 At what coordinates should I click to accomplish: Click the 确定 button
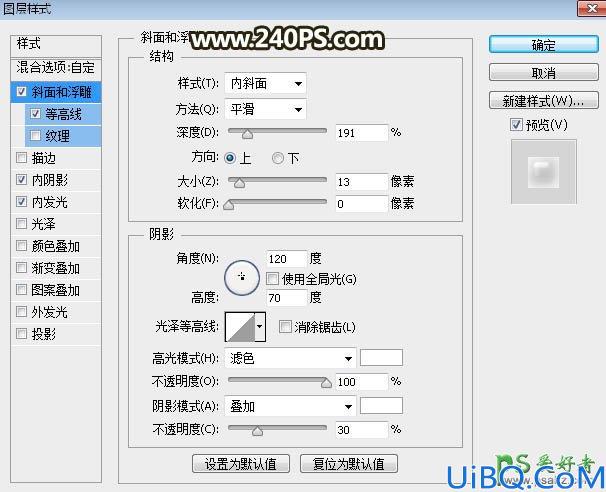(544, 45)
